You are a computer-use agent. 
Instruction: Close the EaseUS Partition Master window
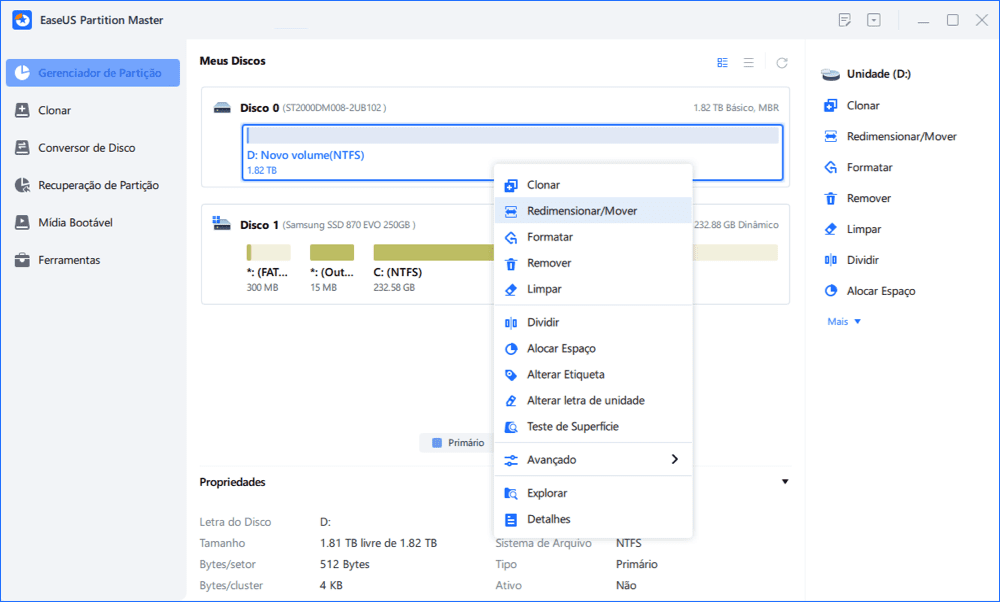click(982, 20)
